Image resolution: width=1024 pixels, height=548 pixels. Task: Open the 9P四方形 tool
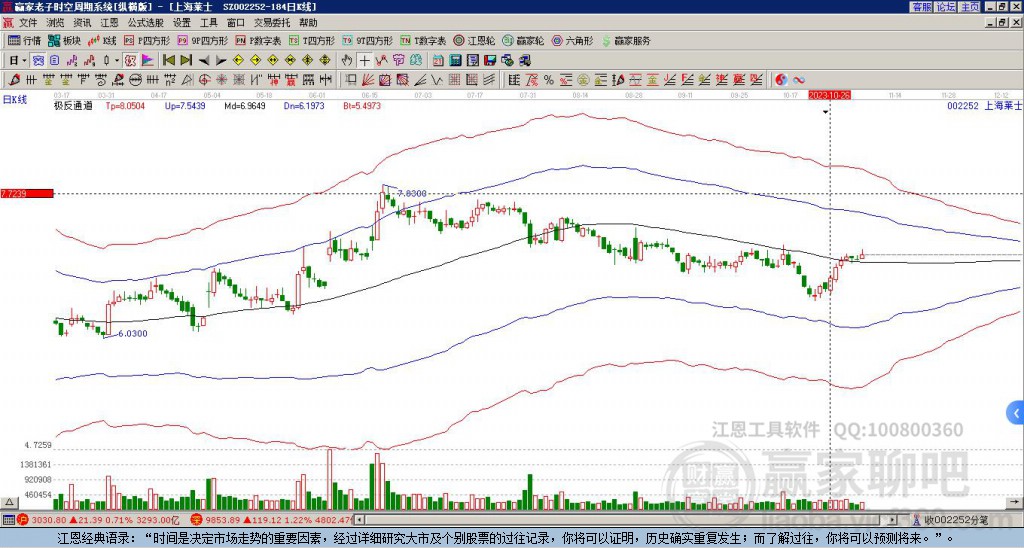[202, 40]
